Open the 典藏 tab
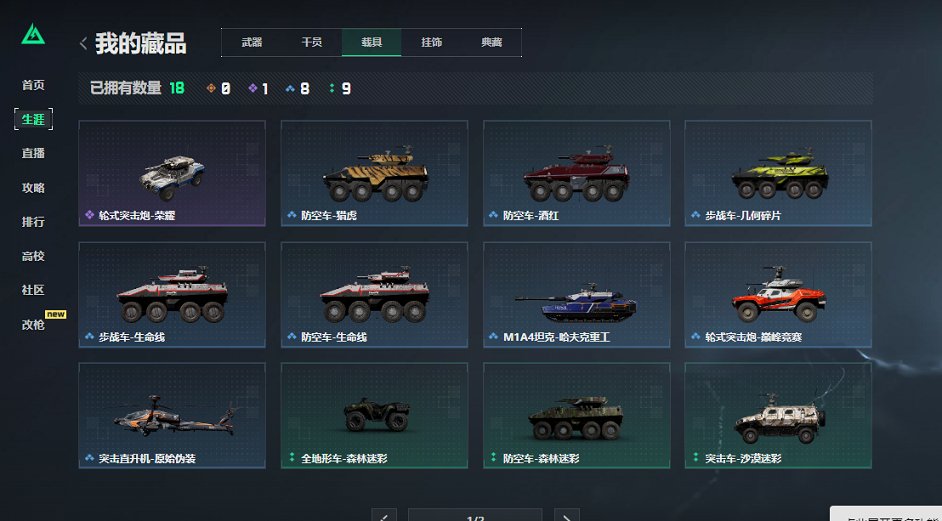 point(491,42)
